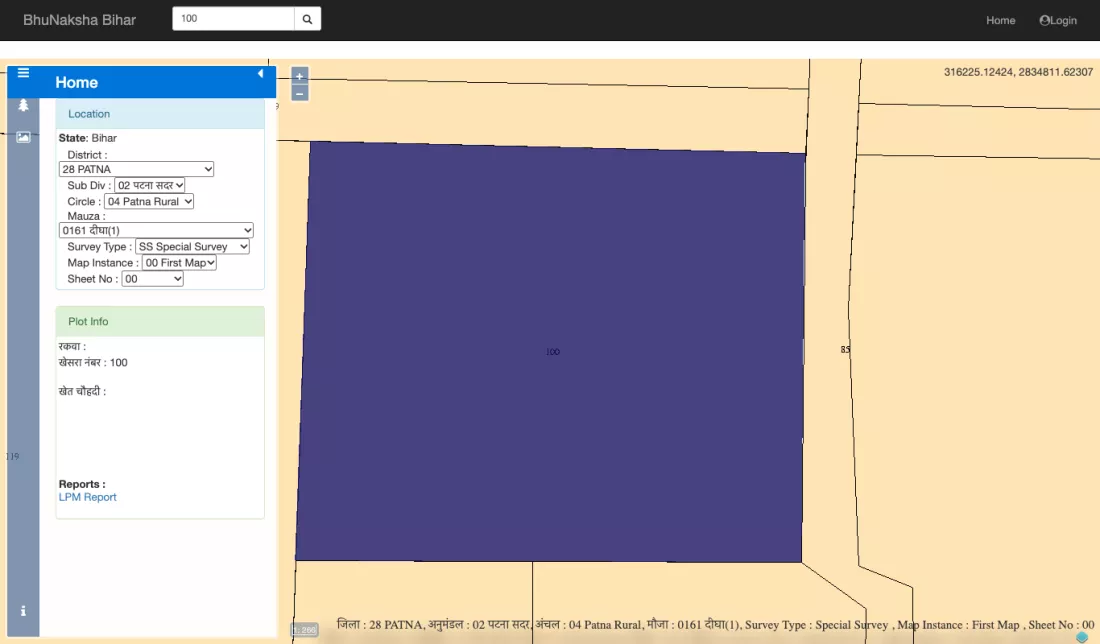Open the Mauza dropdown 0161
Viewport: 1100px width, 644px height.
tap(156, 230)
